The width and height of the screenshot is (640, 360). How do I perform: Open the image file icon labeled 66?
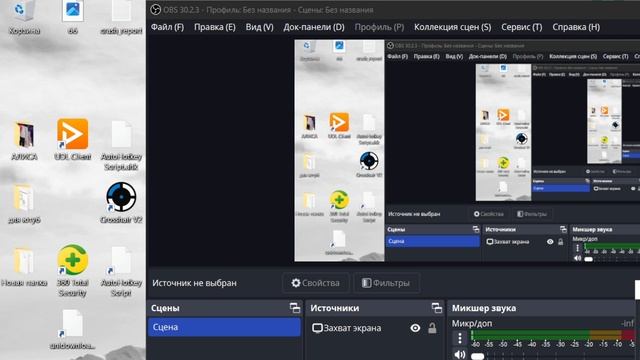tap(73, 16)
